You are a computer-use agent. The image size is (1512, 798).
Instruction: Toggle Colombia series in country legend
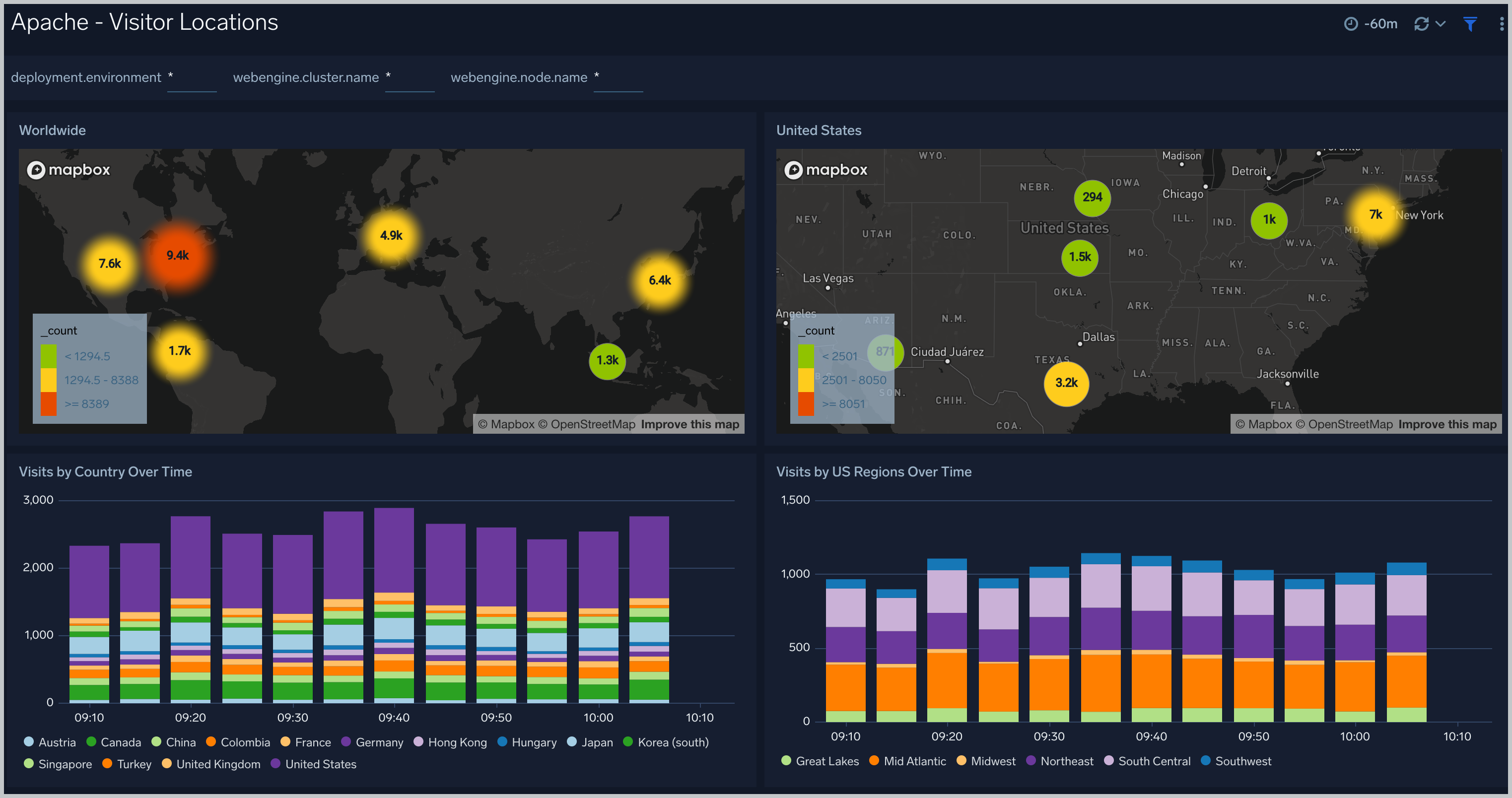238,742
